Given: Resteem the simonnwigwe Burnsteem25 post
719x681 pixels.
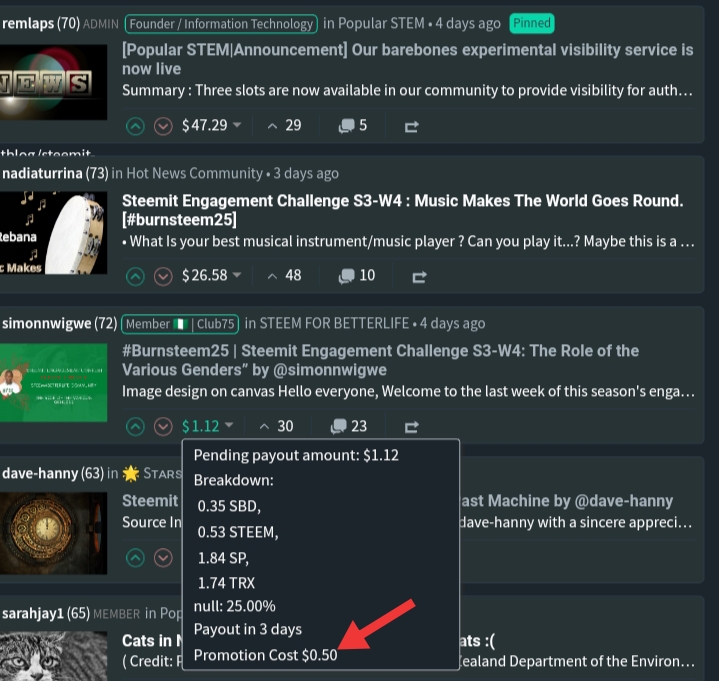Looking at the screenshot, I should [x=411, y=427].
